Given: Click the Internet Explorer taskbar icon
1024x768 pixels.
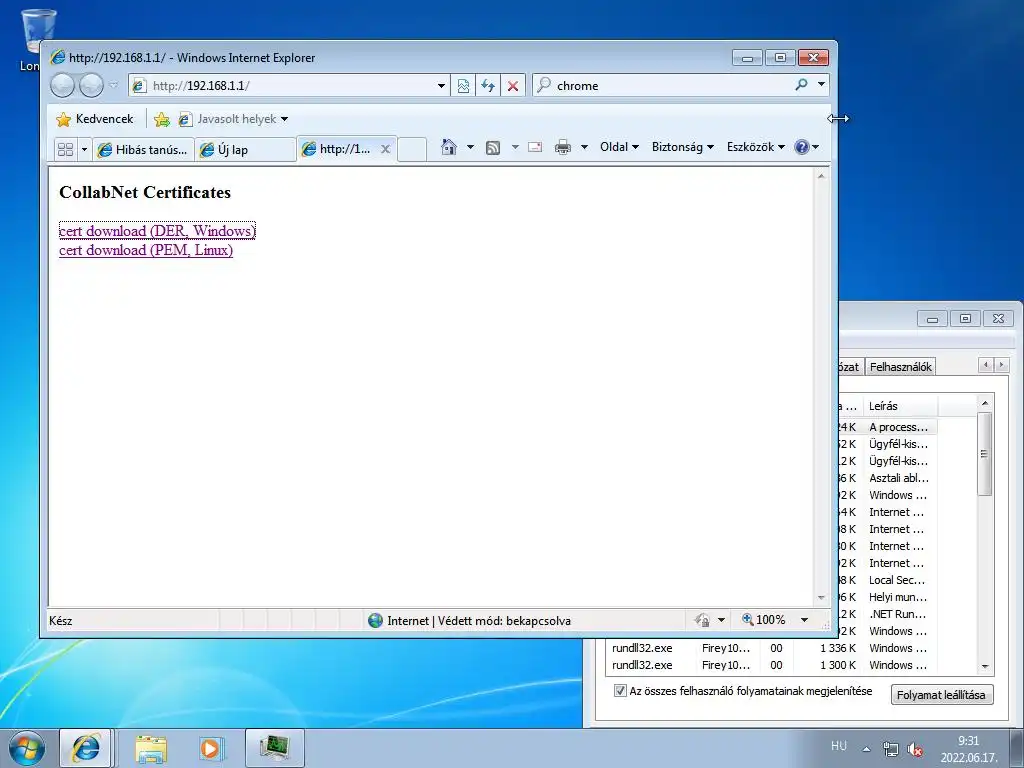Looking at the screenshot, I should tap(86, 748).
